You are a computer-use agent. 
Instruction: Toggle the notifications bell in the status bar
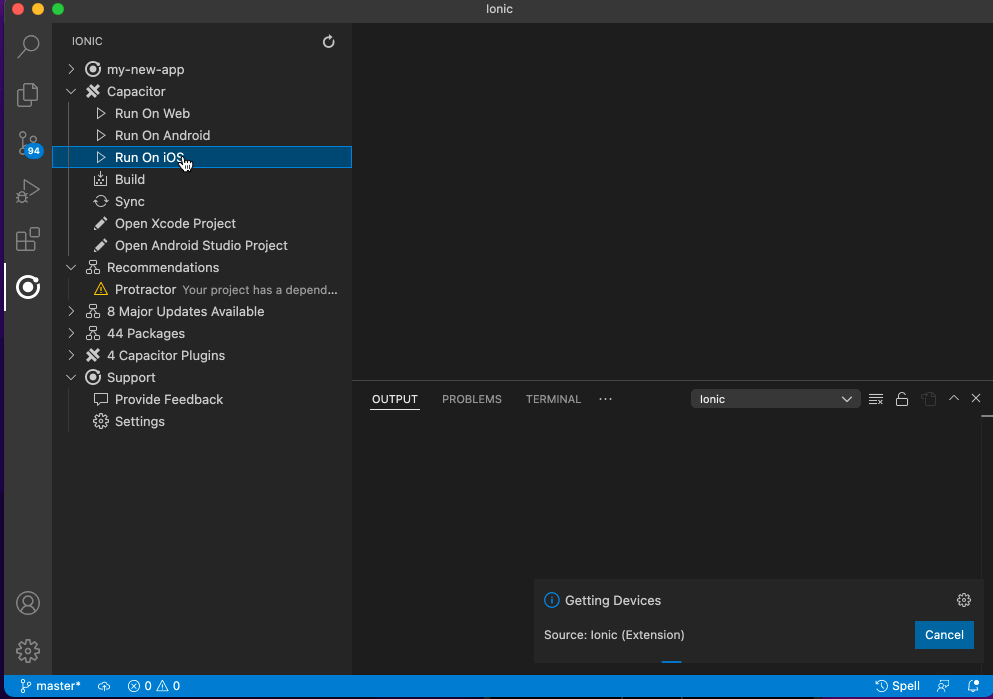click(971, 686)
